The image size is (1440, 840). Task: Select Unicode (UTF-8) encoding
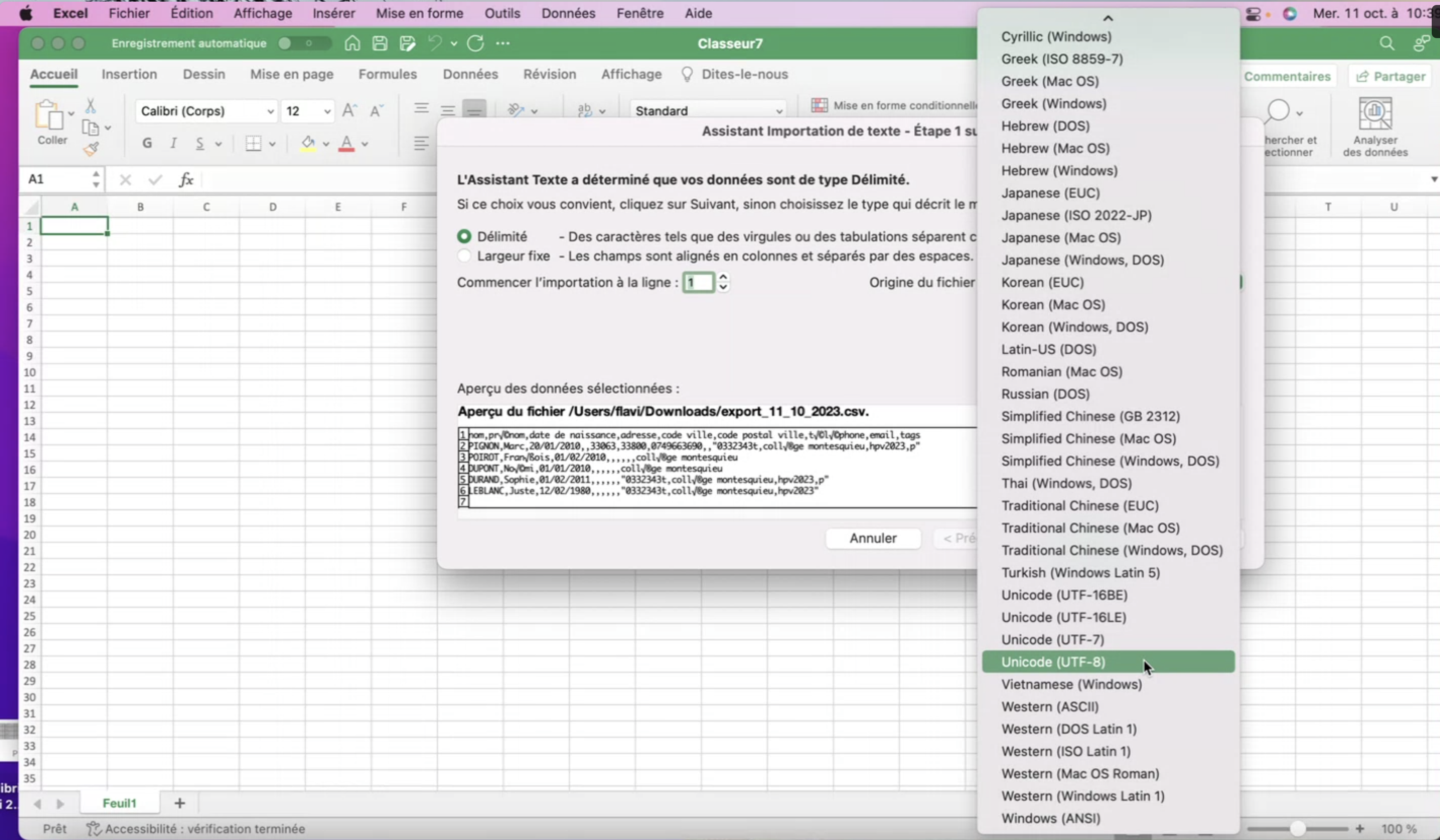[1108, 662]
